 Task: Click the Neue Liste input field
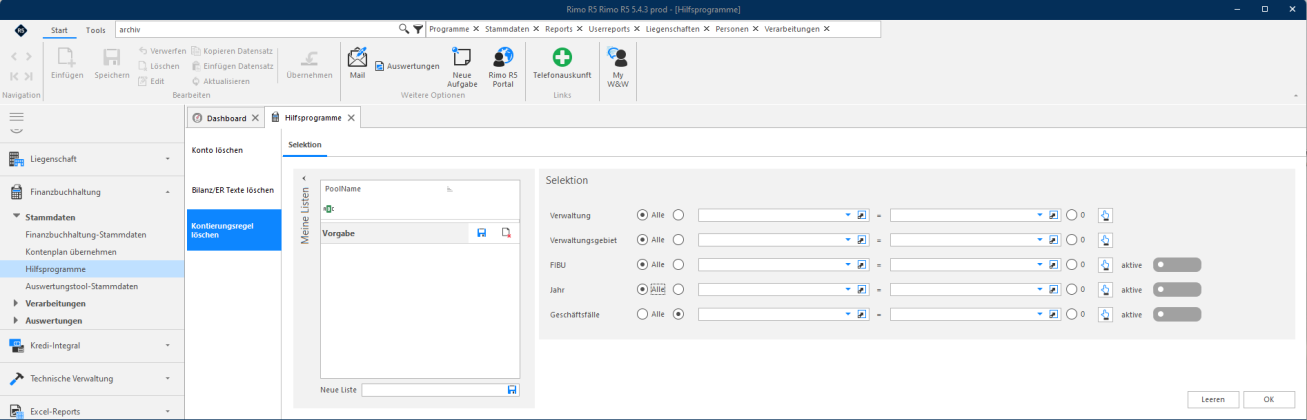click(x=434, y=390)
